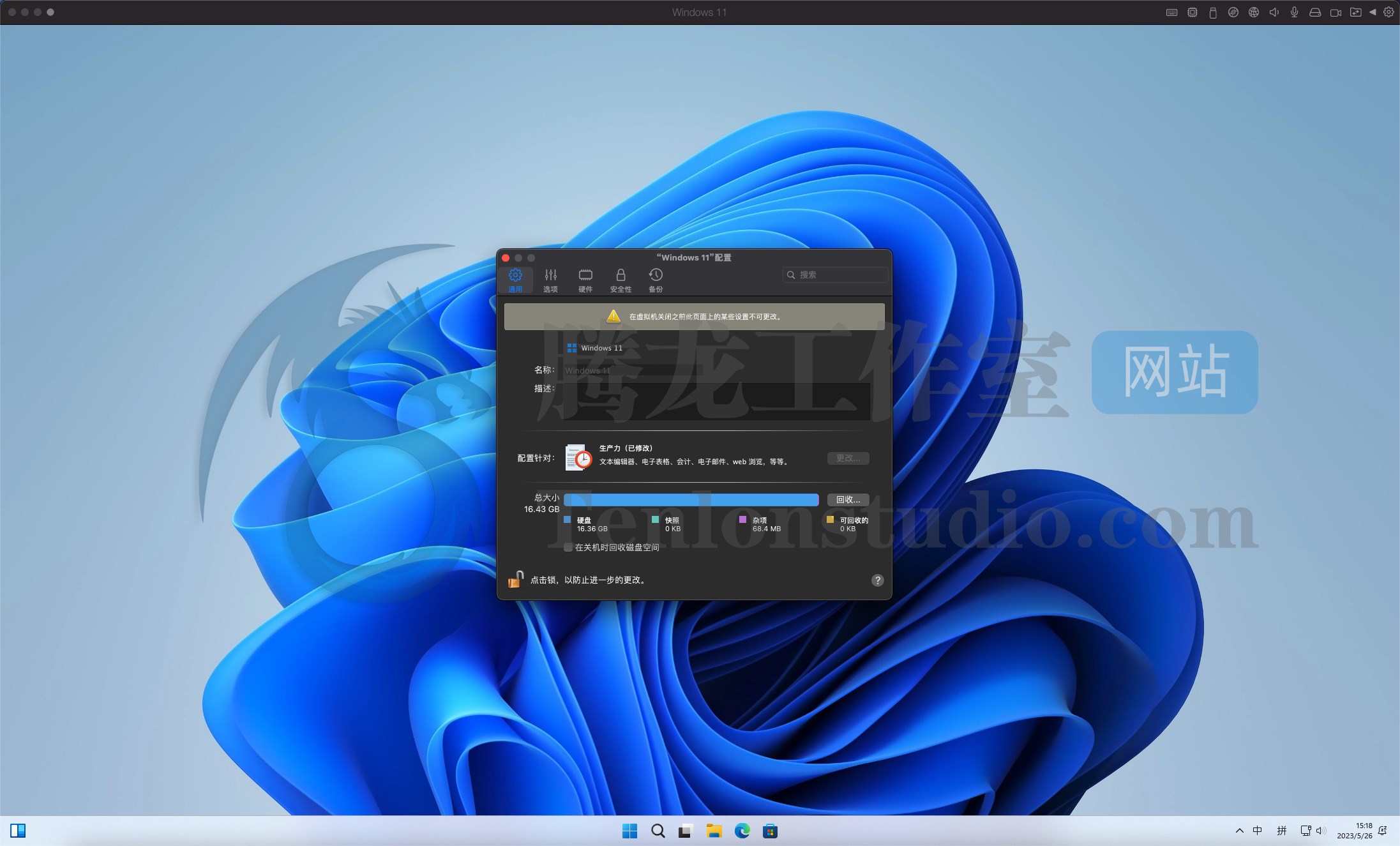Viewport: 1400px width, 846px height.
Task: Click the speaker icon in the Parallels title bar
Action: (x=1274, y=12)
